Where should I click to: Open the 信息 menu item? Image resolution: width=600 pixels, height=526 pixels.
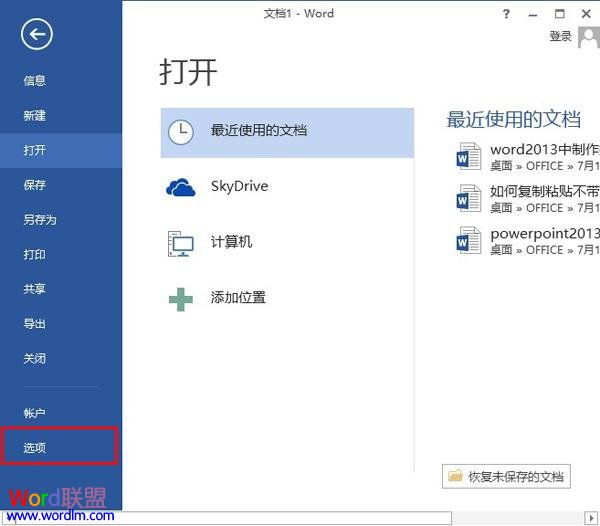coord(35,81)
